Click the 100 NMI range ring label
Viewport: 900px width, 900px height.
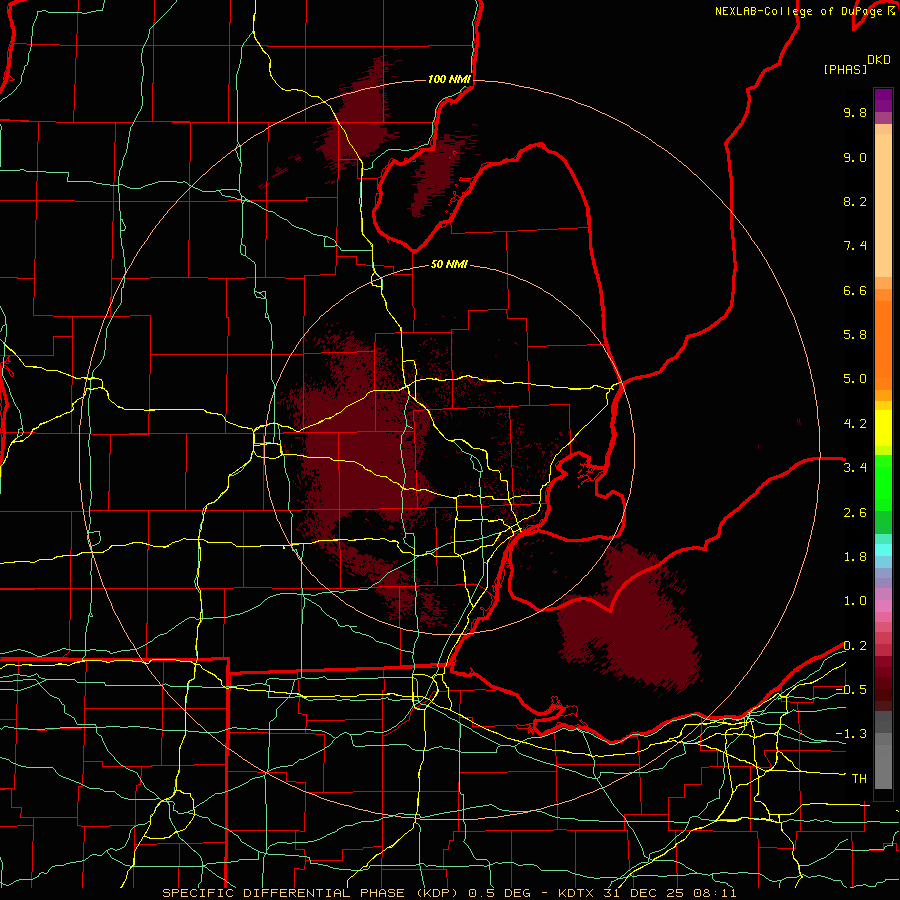click(x=449, y=79)
